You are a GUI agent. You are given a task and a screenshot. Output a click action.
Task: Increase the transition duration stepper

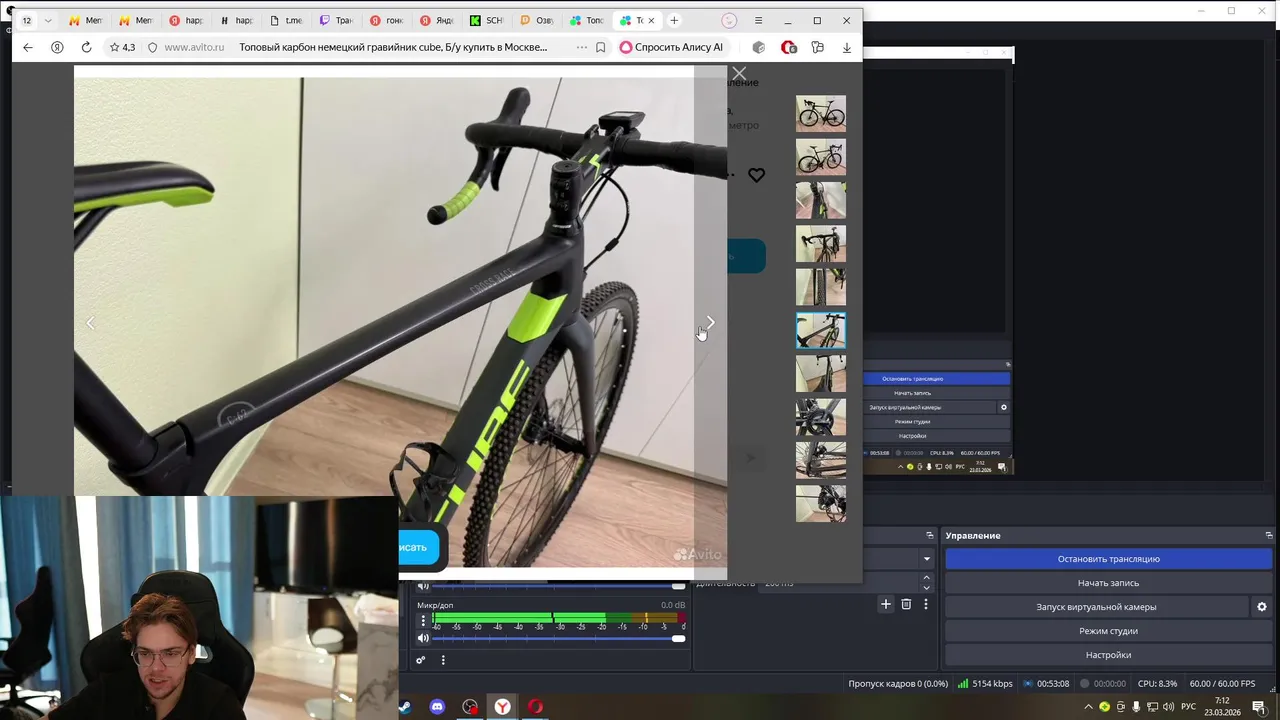[926, 578]
